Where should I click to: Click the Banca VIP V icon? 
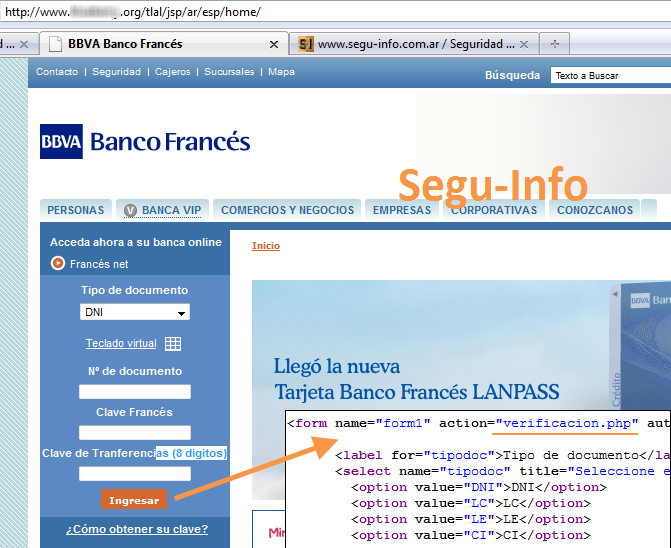[x=130, y=210]
